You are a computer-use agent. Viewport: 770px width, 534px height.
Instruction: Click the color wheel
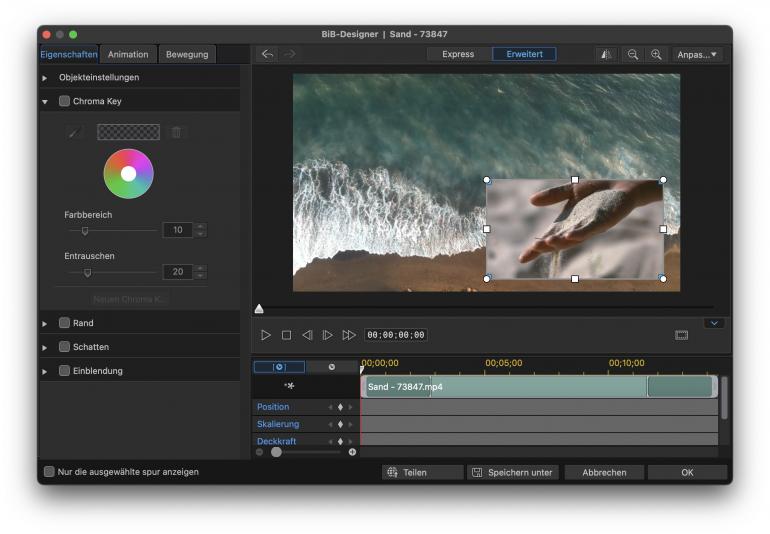point(129,173)
